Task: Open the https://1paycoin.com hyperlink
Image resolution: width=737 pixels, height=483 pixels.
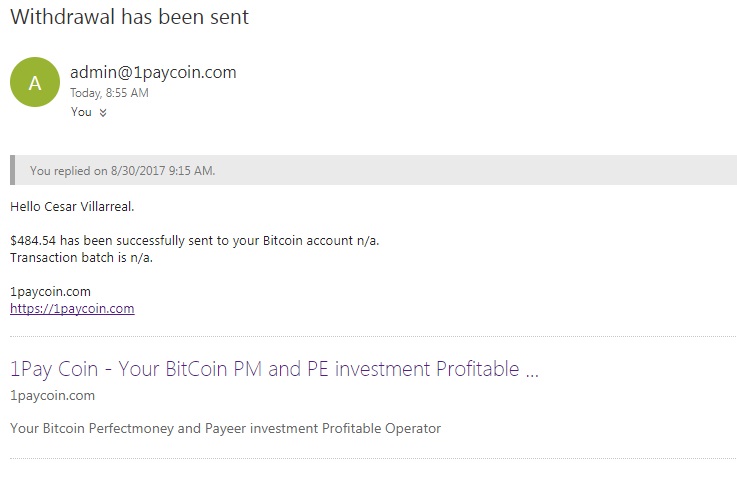Action: pos(72,309)
